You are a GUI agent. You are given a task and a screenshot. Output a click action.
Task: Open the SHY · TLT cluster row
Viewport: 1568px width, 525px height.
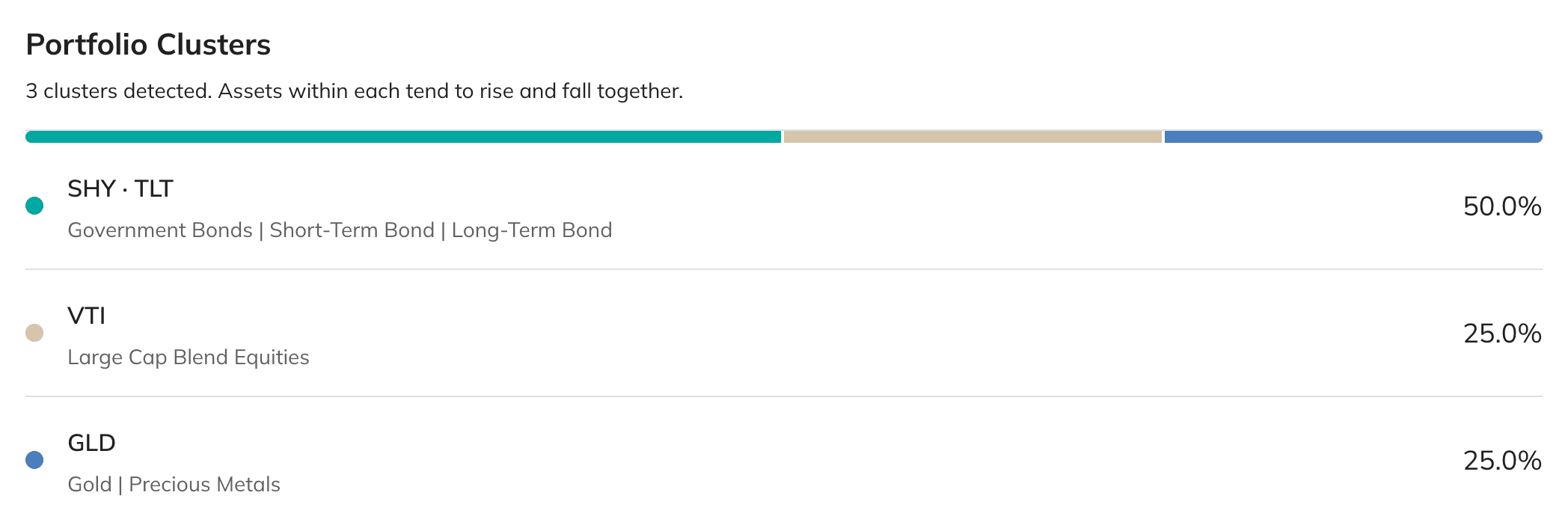(x=784, y=206)
